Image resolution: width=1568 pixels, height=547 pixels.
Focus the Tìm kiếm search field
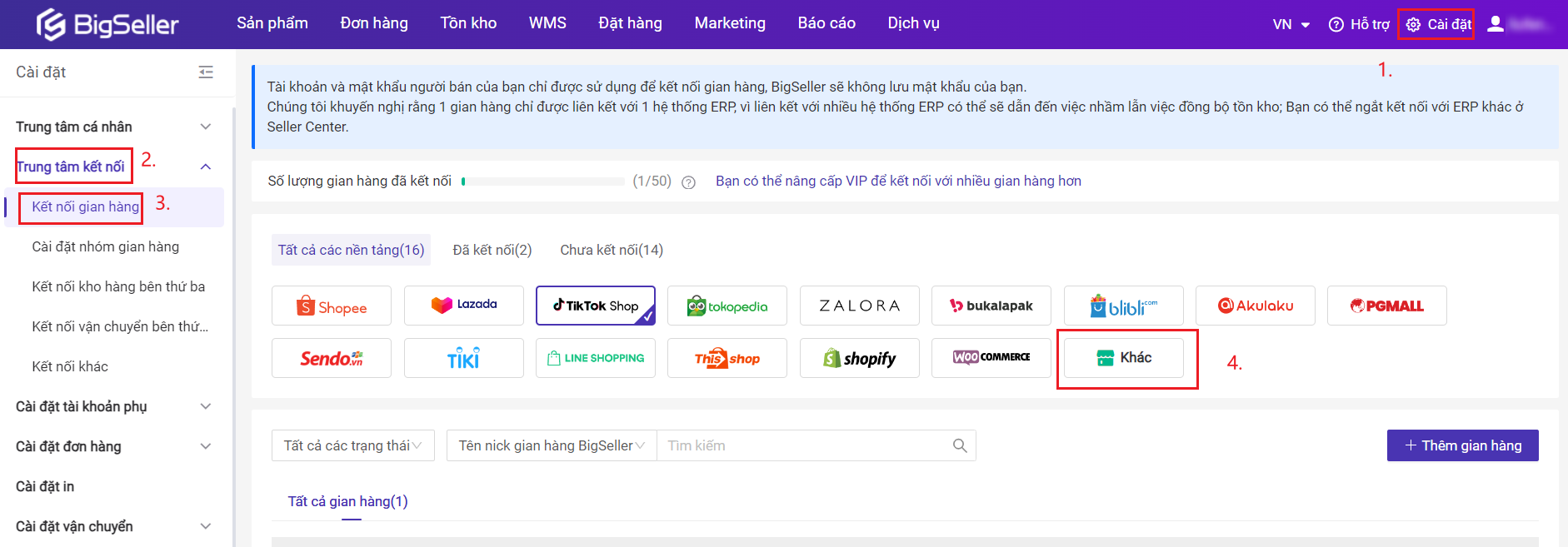(x=804, y=445)
